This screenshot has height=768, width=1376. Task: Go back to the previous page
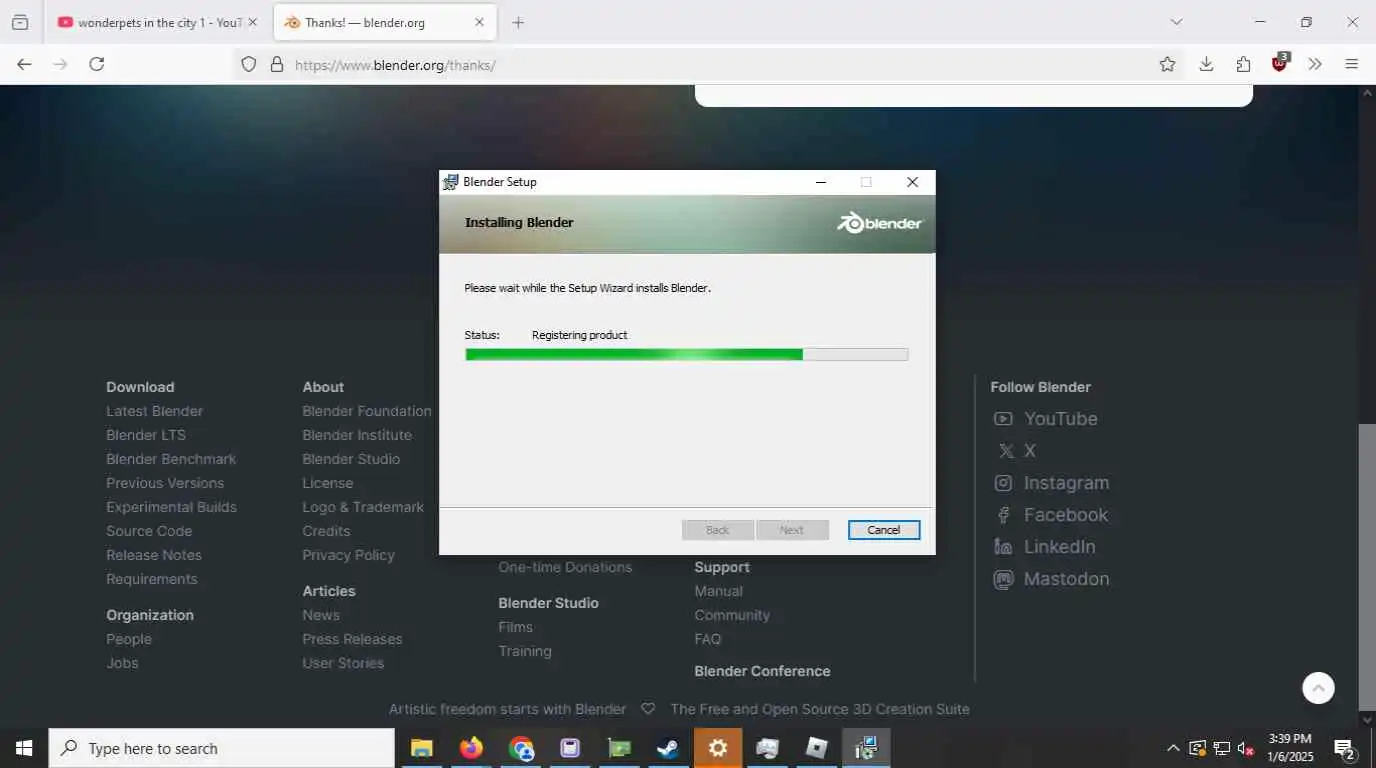click(x=24, y=64)
